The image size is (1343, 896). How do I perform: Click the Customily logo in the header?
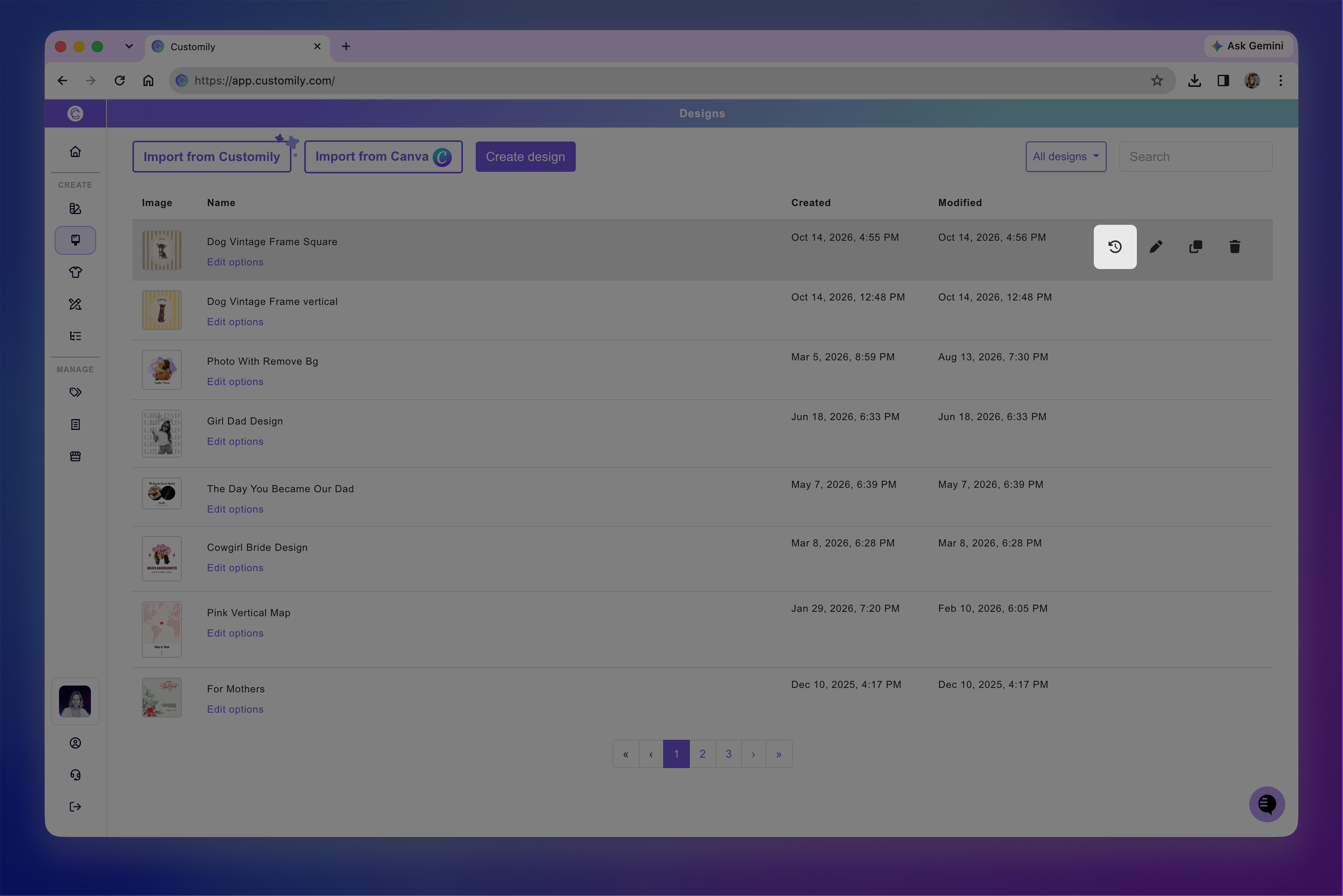click(x=75, y=114)
